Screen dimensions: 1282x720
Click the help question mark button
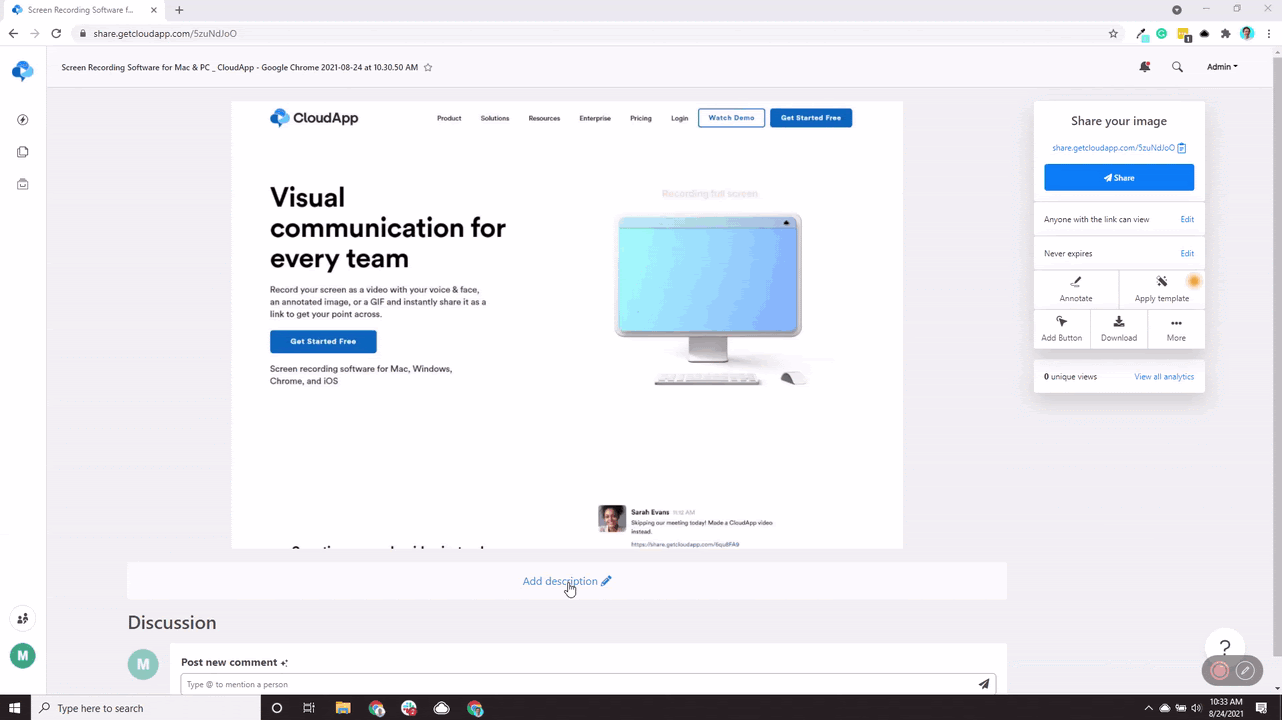(x=1225, y=648)
